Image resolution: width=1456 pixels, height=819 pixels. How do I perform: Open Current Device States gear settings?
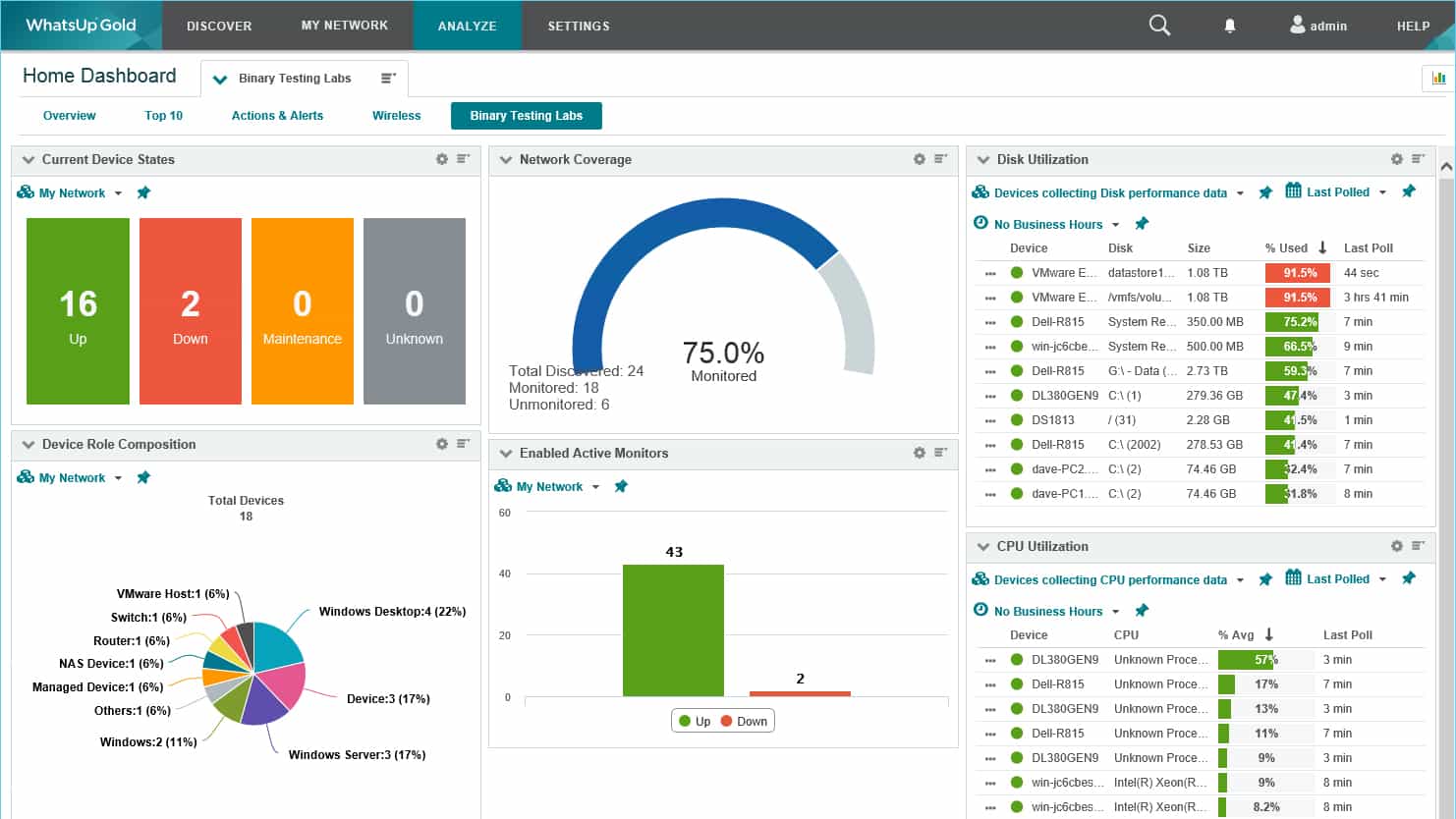pyautogui.click(x=442, y=159)
